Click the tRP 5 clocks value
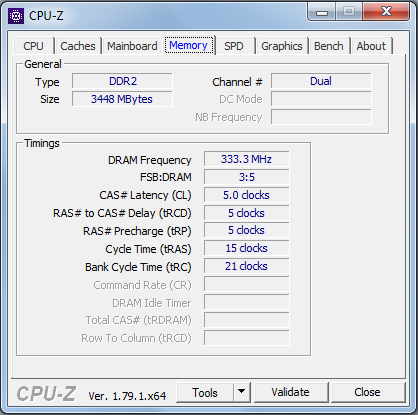The width and height of the screenshot is (418, 415). [246, 230]
